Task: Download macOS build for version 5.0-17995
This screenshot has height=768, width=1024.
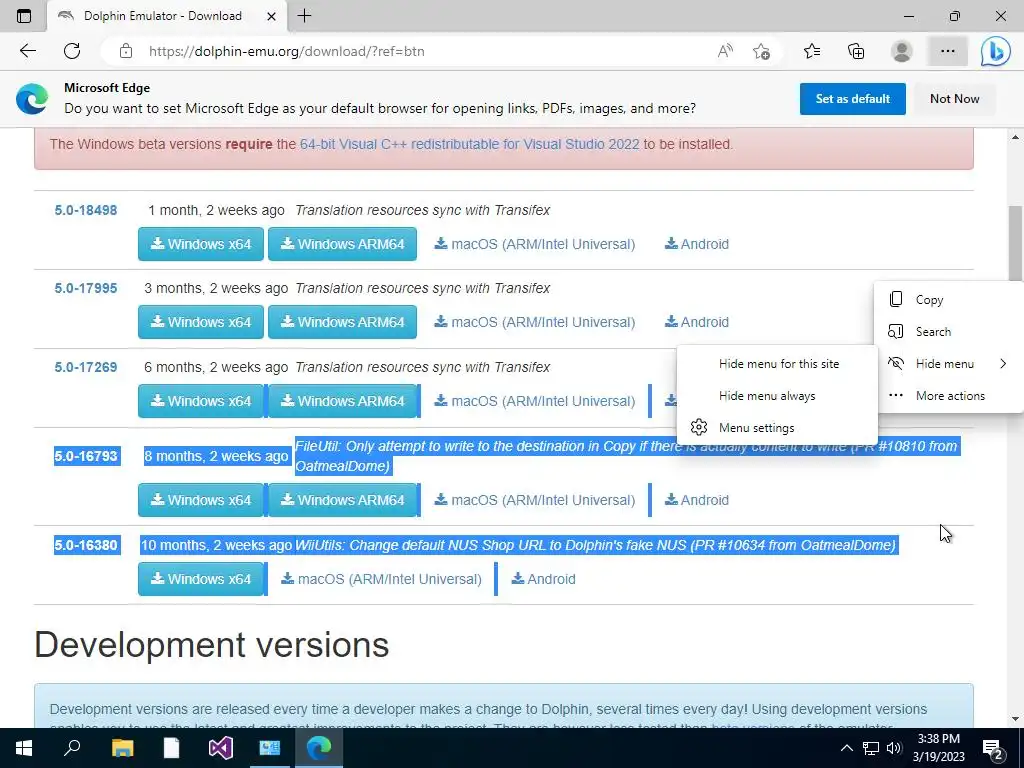Action: pos(535,322)
